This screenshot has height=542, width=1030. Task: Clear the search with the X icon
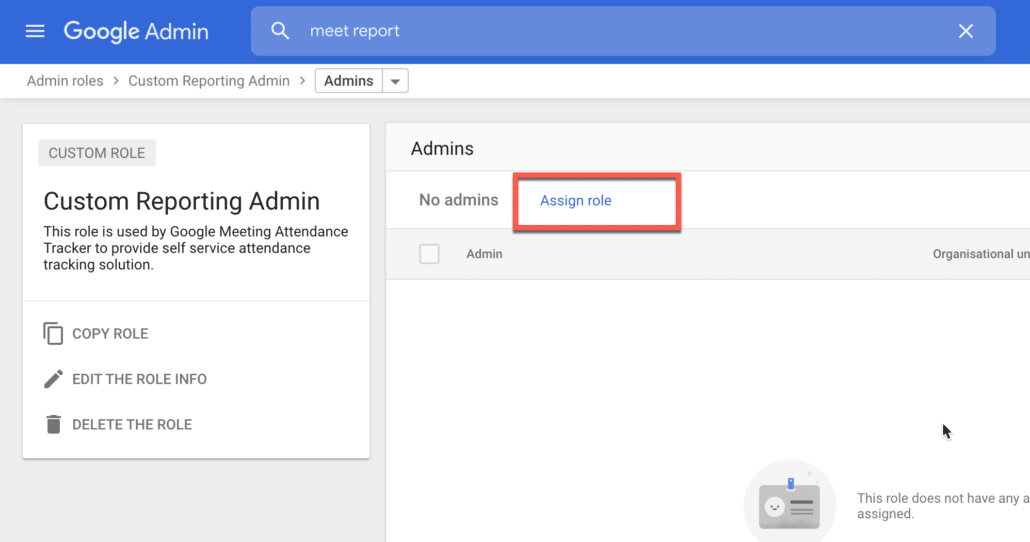pyautogui.click(x=966, y=31)
